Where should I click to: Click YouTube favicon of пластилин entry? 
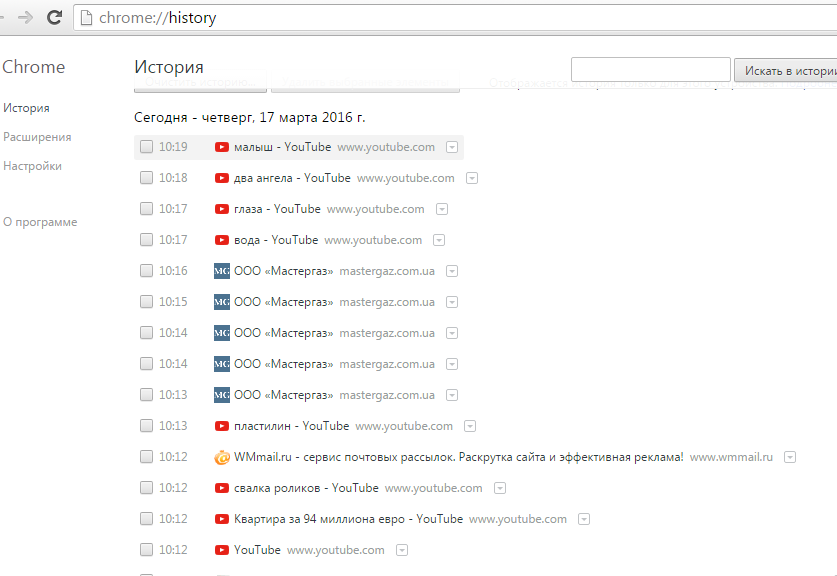click(x=222, y=425)
